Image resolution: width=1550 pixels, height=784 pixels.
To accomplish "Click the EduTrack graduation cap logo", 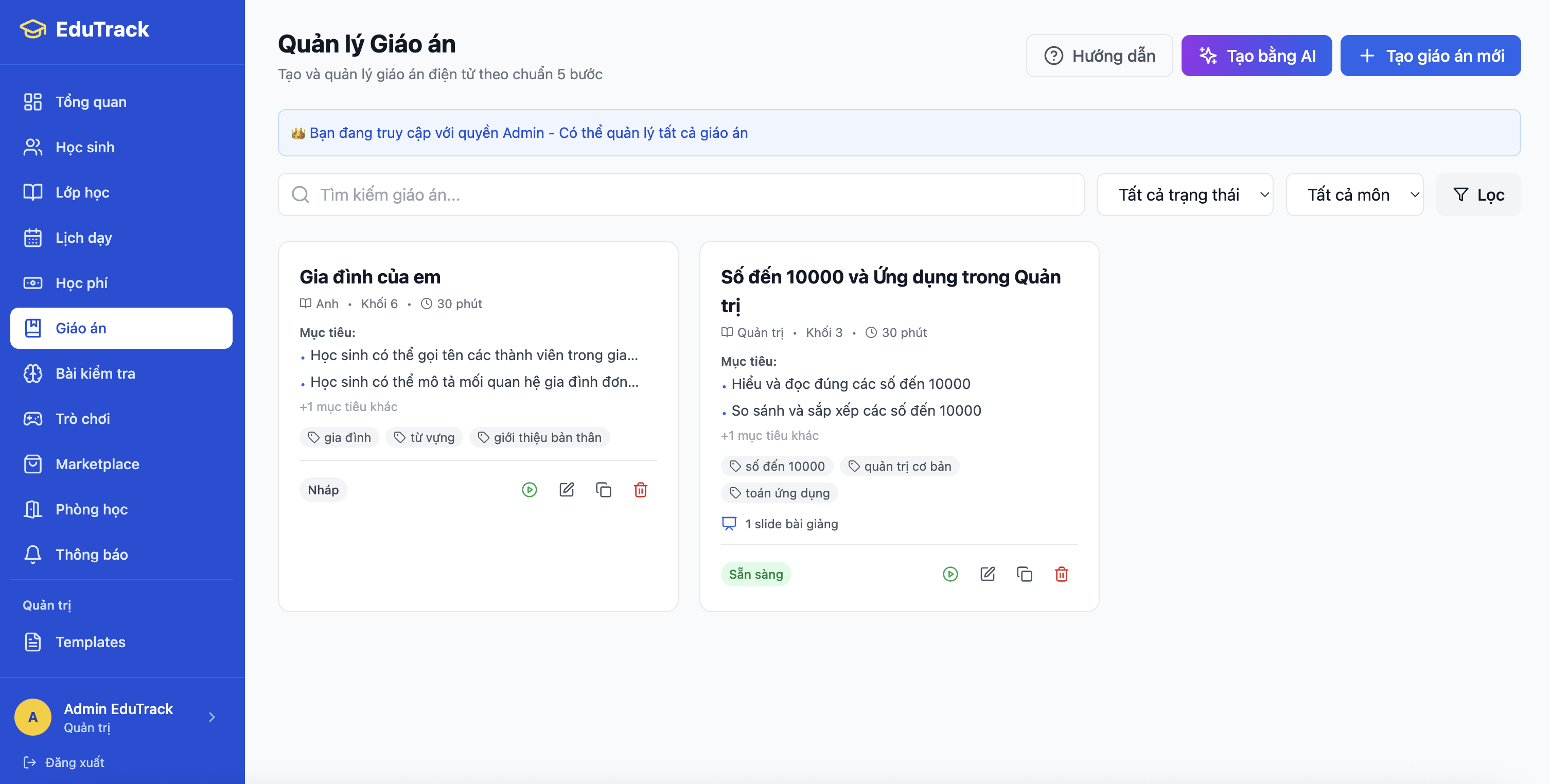I will click(33, 28).
